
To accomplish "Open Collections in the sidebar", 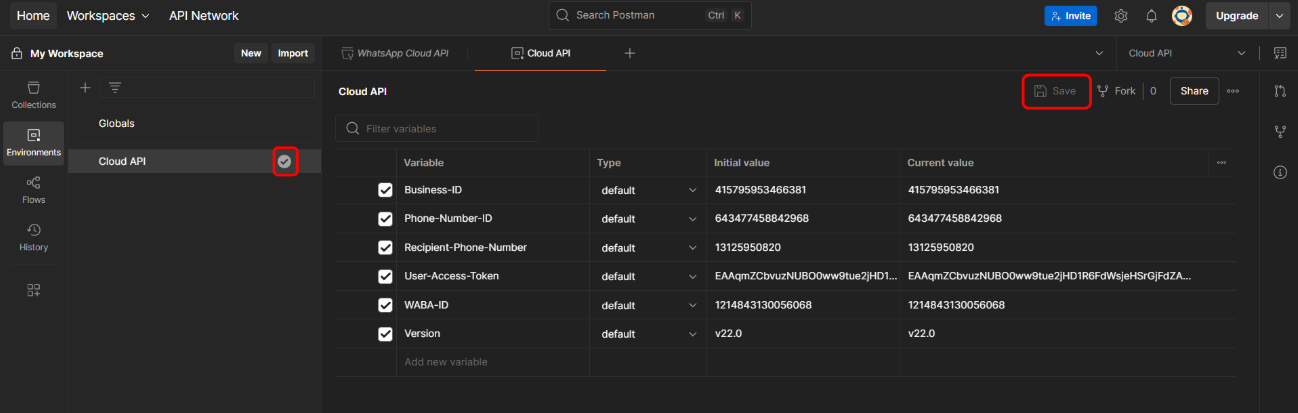I will click(x=33, y=94).
